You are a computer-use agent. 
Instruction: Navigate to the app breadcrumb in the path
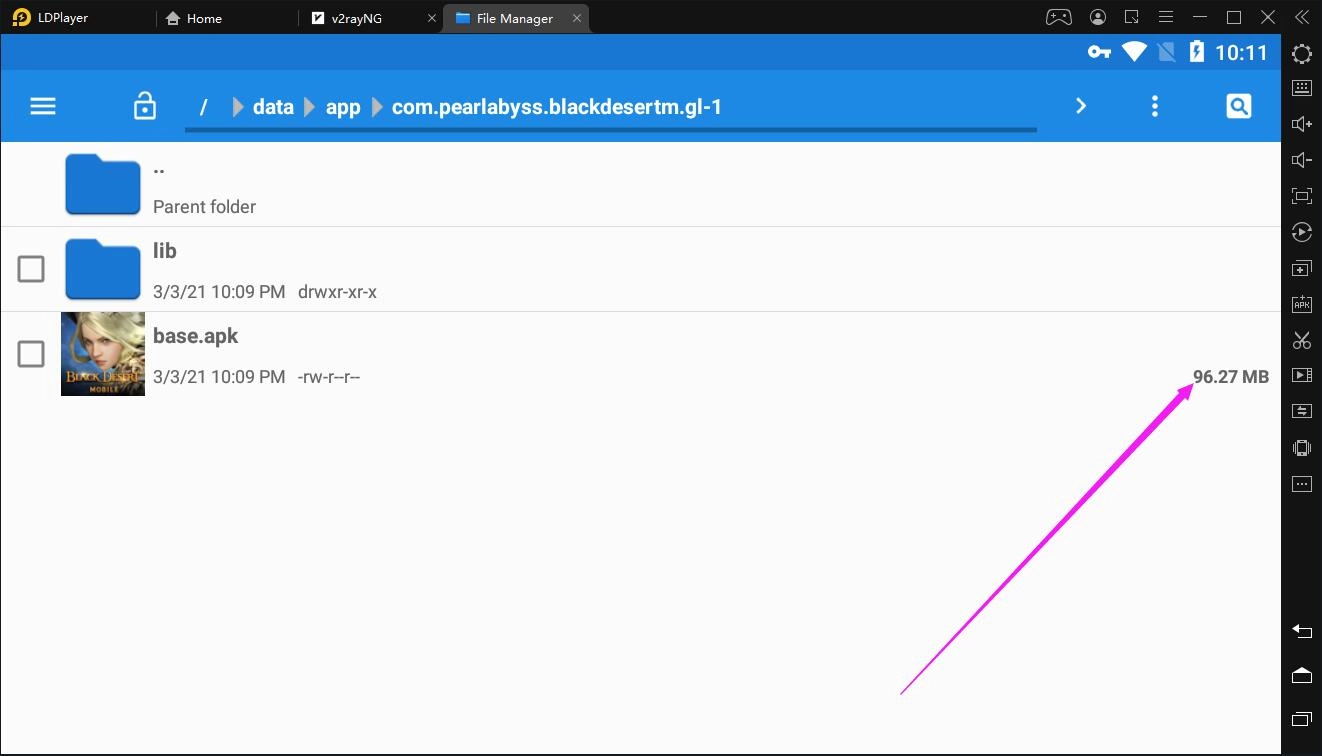point(343,106)
